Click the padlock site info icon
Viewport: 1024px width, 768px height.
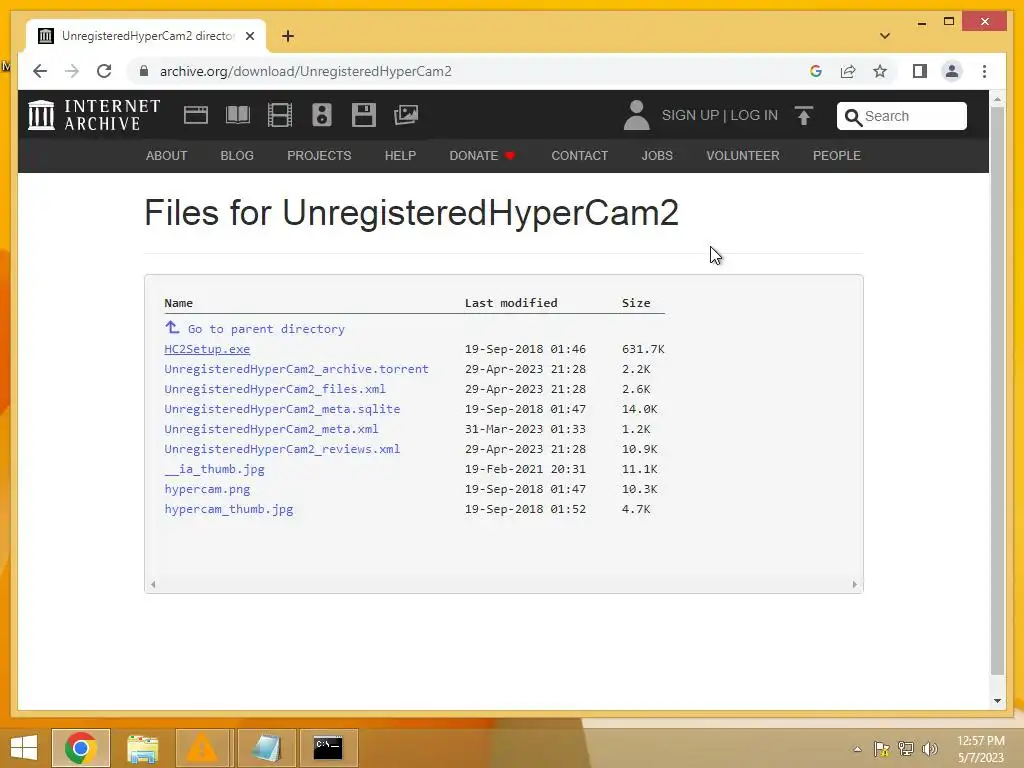(144, 71)
